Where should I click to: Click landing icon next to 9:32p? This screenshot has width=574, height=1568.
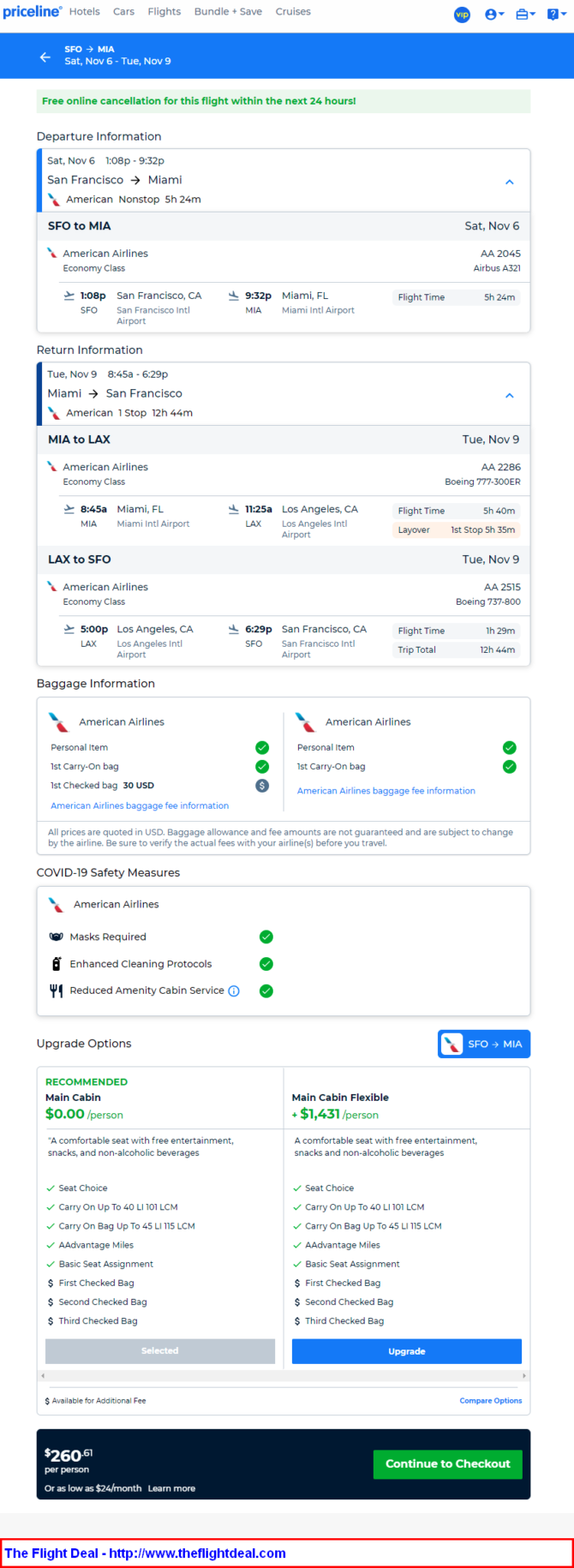pyautogui.click(x=233, y=296)
